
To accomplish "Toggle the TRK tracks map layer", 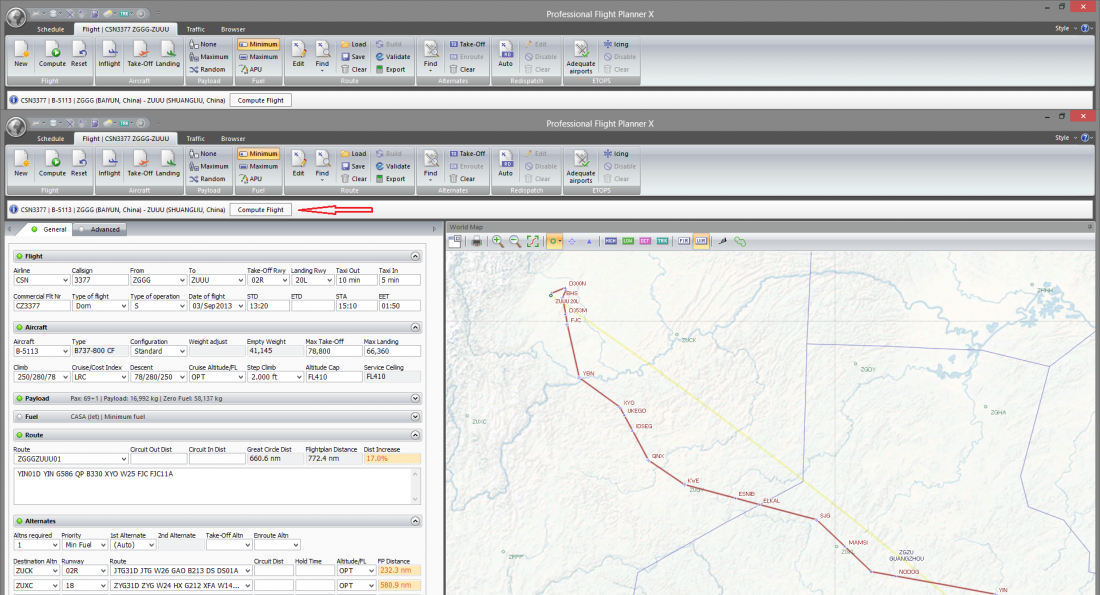I will pos(662,241).
